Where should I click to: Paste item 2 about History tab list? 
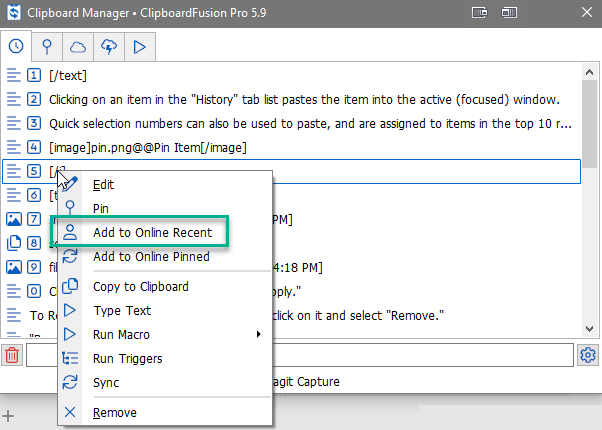(x=291, y=100)
